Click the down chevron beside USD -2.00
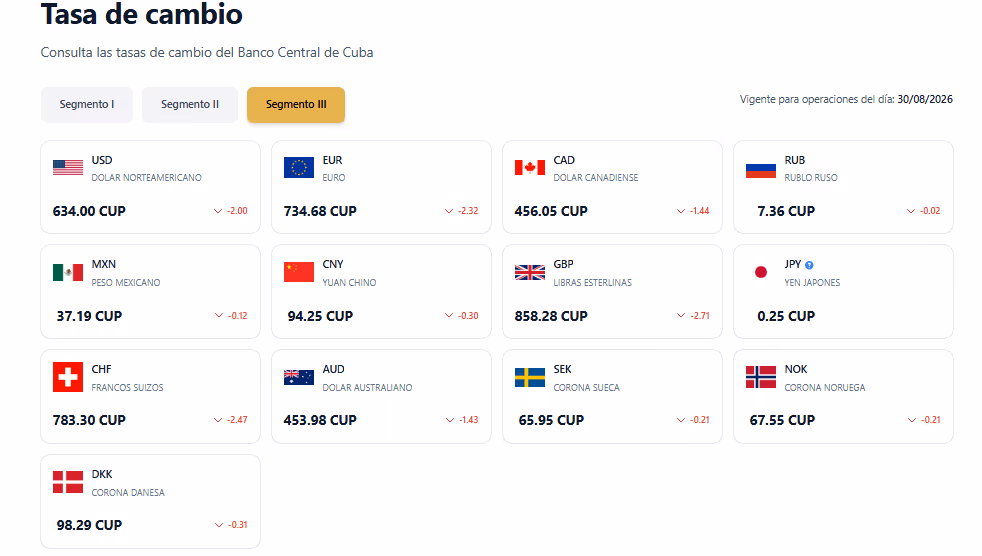 (x=218, y=211)
